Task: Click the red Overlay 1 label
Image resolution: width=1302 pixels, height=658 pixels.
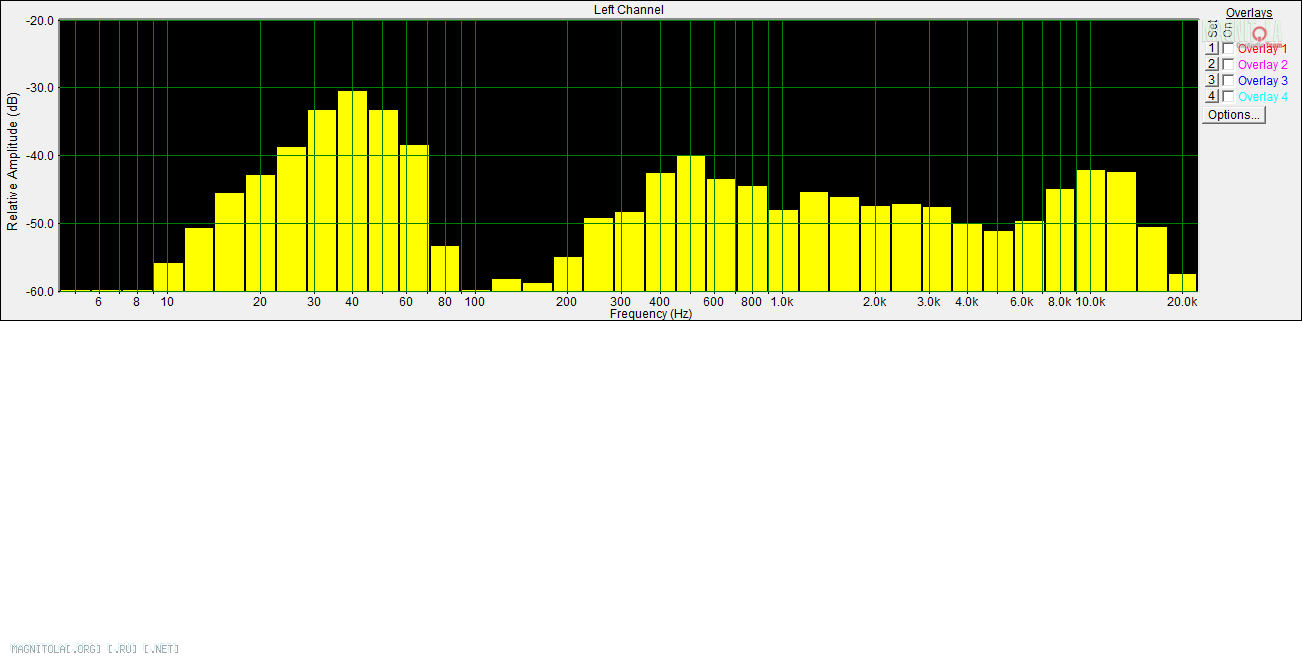Action: tap(1262, 48)
